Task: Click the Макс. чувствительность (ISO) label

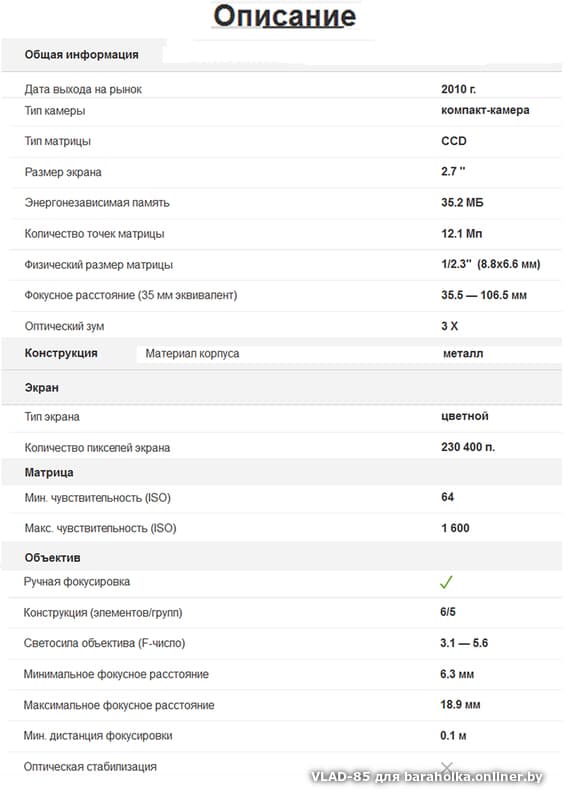Action: [x=101, y=528]
